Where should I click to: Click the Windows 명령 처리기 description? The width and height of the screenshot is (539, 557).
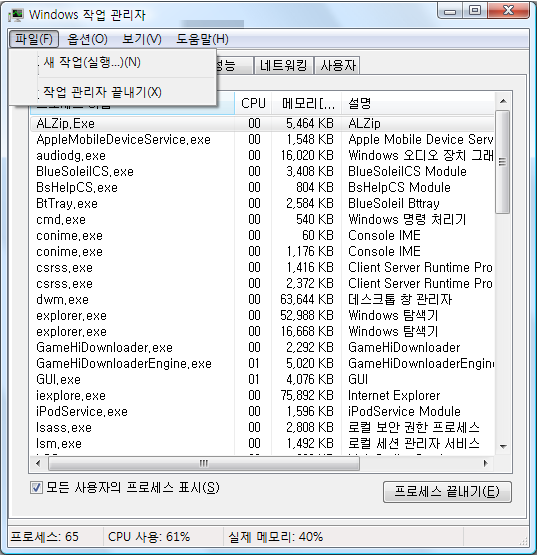(407, 220)
